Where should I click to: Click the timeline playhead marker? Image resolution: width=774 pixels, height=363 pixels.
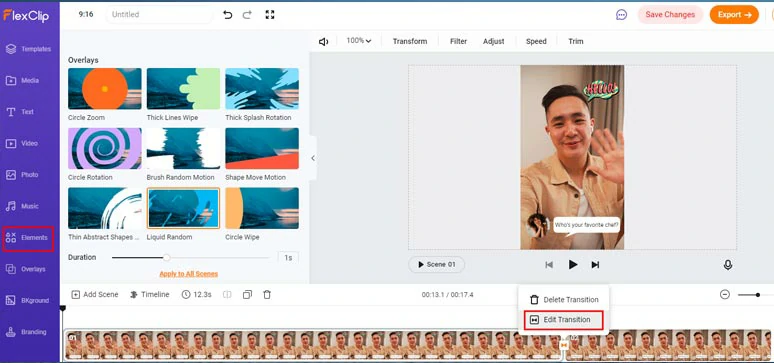[63, 309]
